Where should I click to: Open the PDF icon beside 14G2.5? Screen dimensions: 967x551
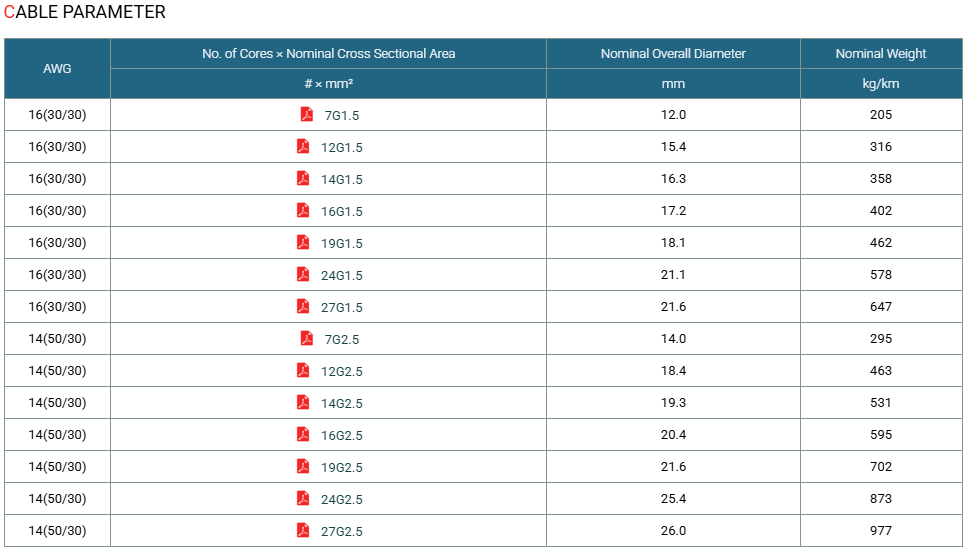303,402
